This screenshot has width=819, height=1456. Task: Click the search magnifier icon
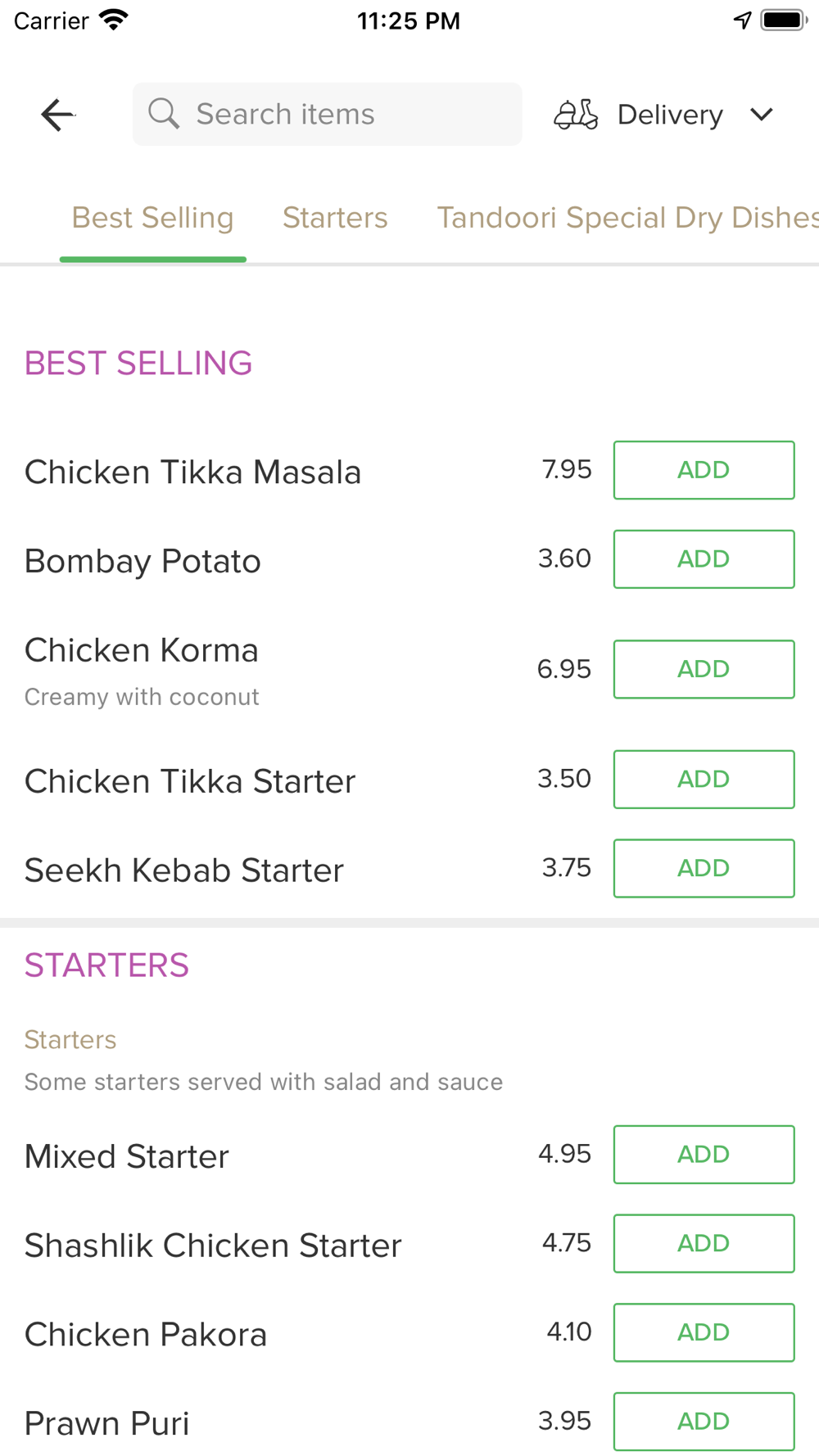(x=164, y=114)
